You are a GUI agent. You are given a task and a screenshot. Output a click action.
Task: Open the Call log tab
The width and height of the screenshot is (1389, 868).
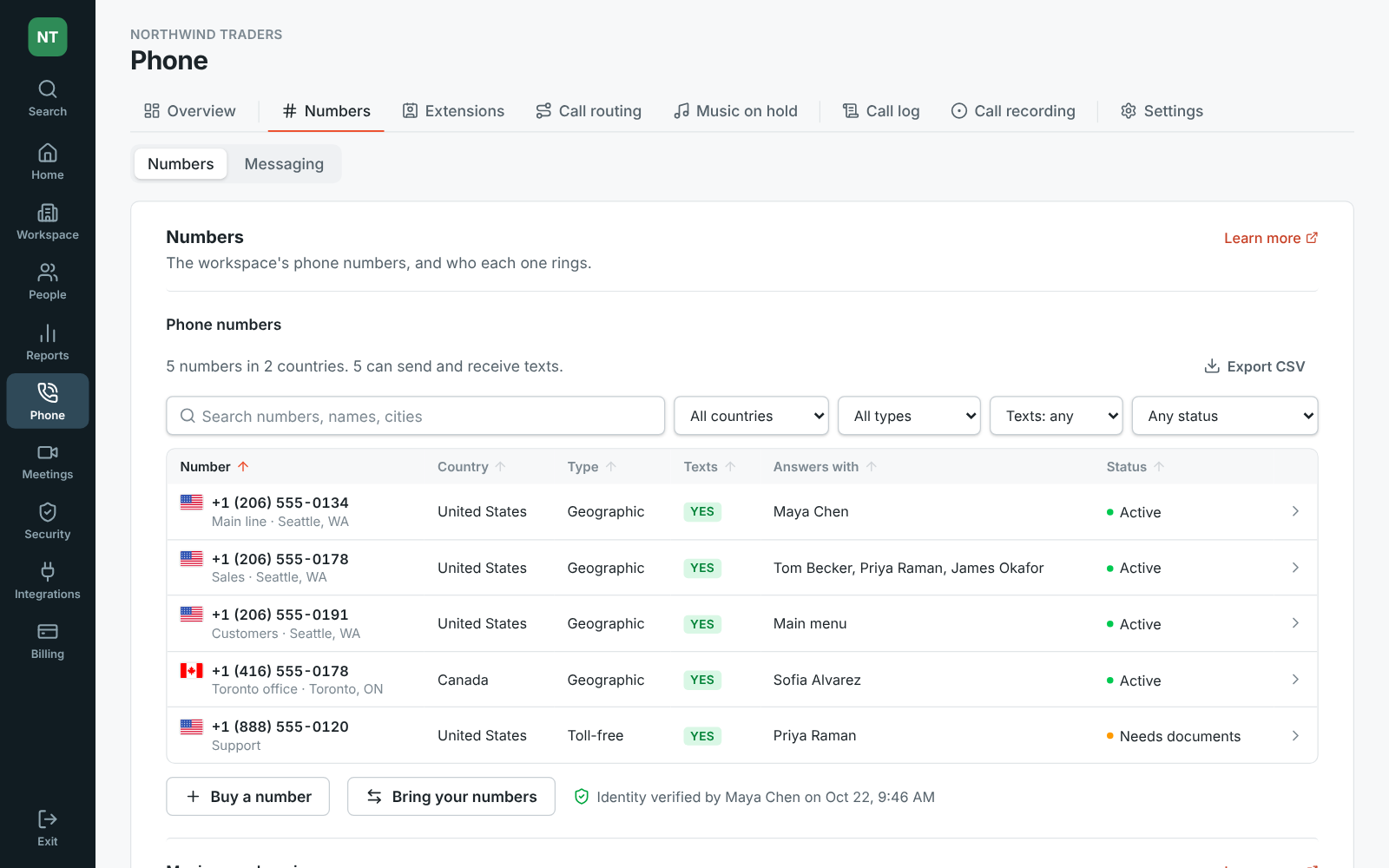click(x=880, y=111)
